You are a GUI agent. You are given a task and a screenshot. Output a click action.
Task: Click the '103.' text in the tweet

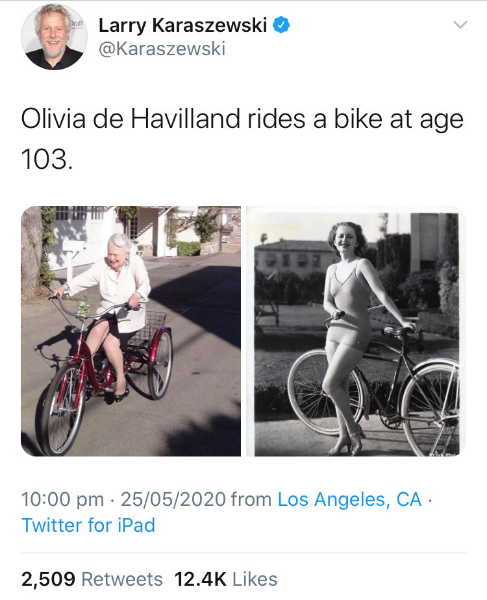47,159
